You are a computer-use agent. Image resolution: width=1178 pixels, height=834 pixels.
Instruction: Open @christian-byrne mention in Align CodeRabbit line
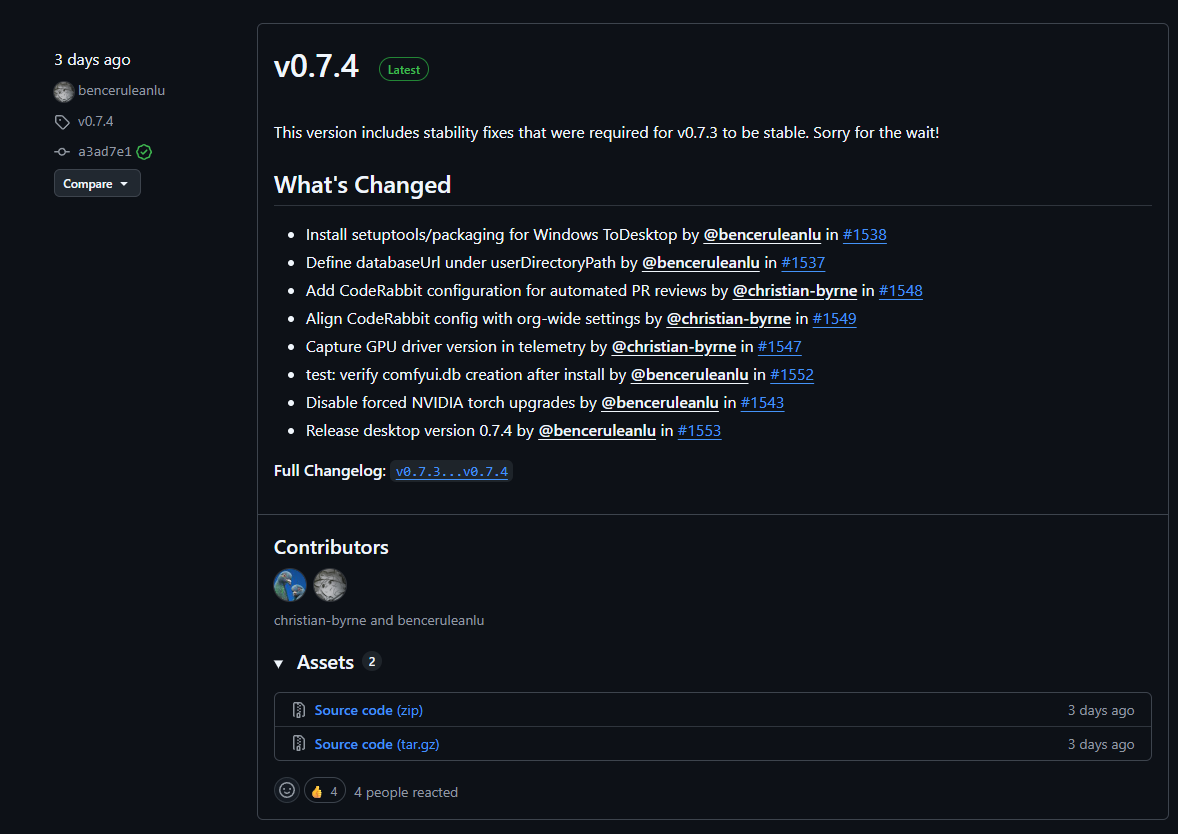[x=729, y=319]
